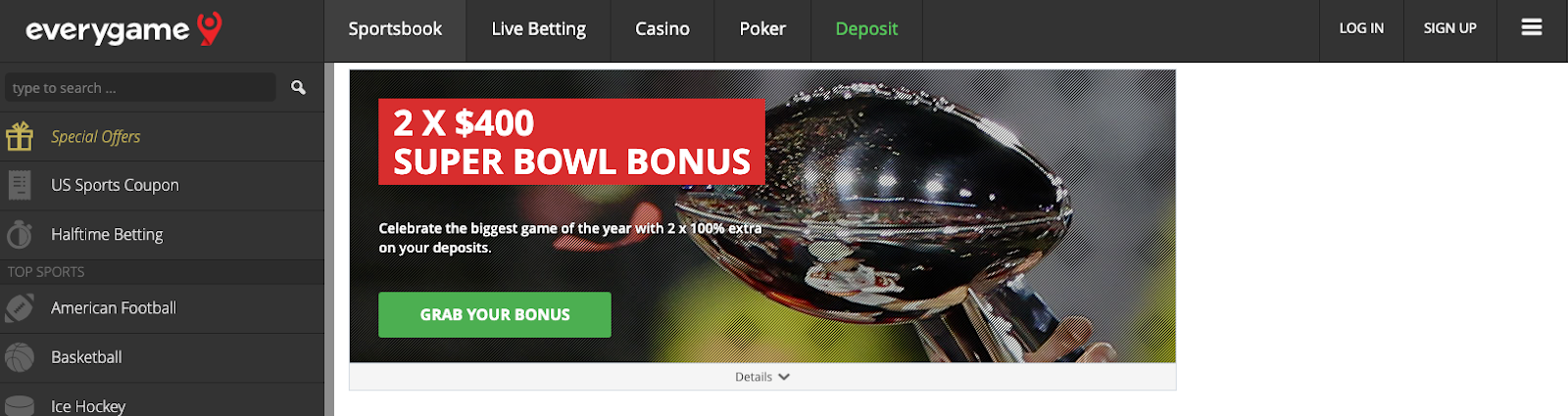Click the Basketball ball icon

20,357
